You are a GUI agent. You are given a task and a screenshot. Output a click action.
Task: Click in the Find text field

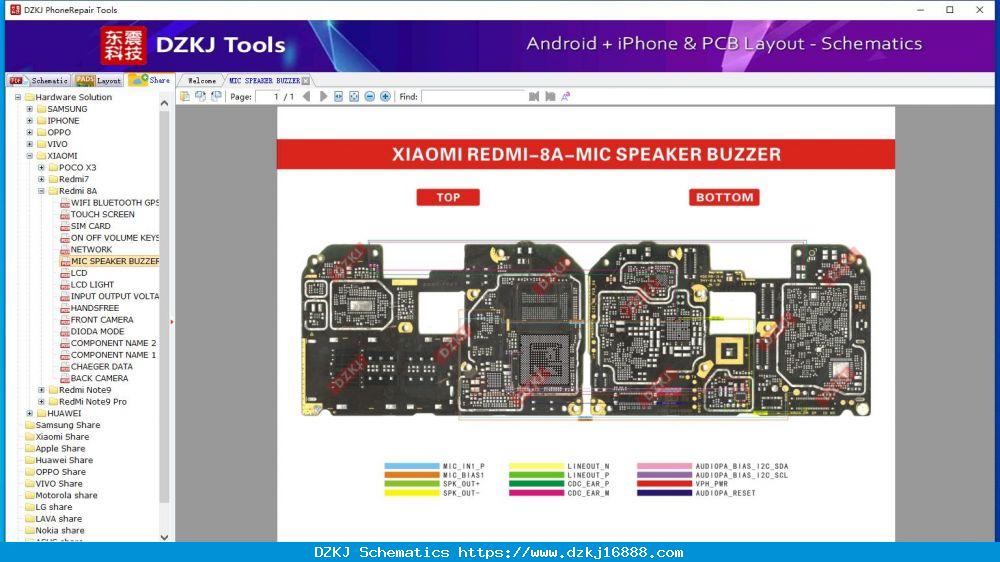(x=473, y=96)
